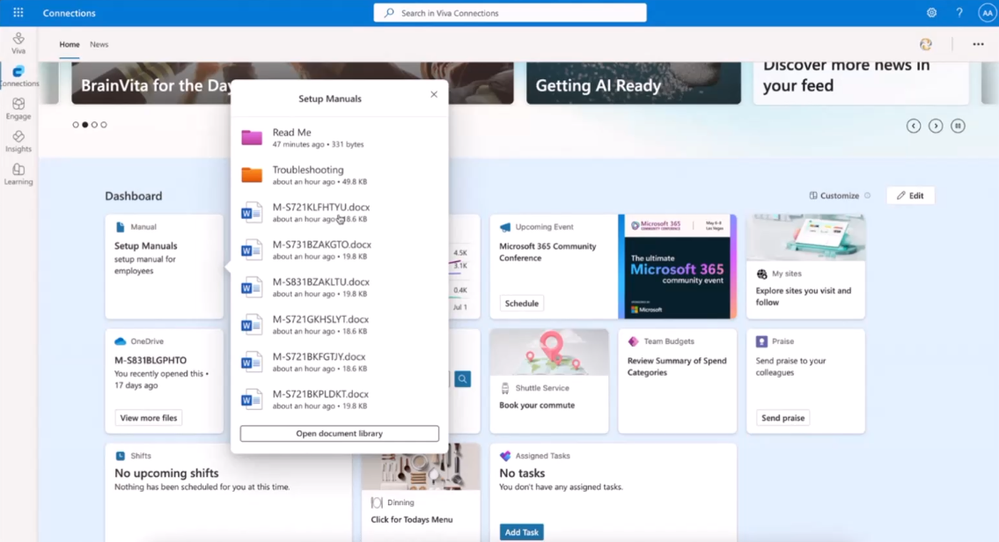
Task: Open Insights in the left sidebar
Action: pyautogui.click(x=18, y=141)
